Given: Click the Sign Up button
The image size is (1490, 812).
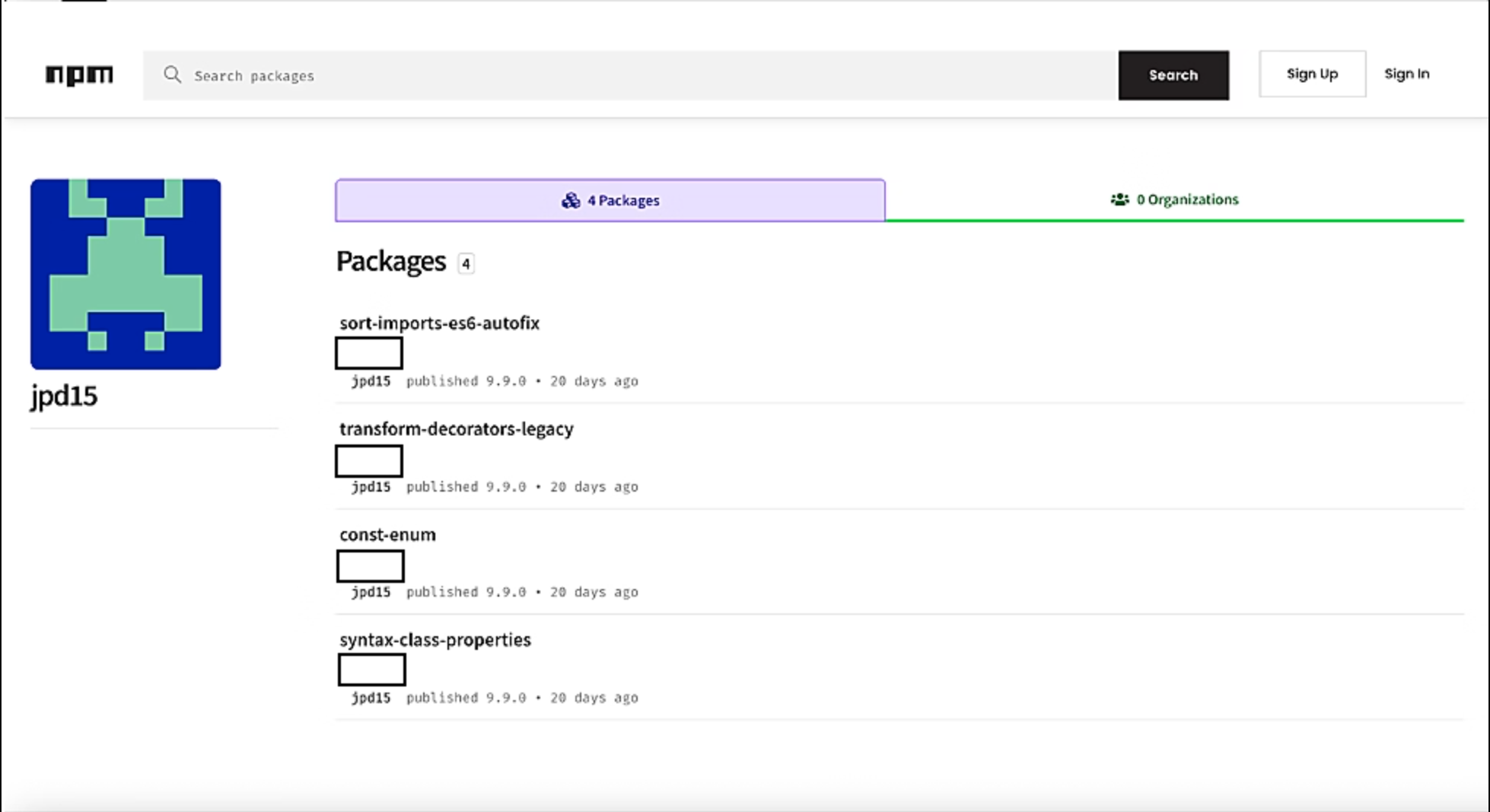Looking at the screenshot, I should click(1312, 74).
